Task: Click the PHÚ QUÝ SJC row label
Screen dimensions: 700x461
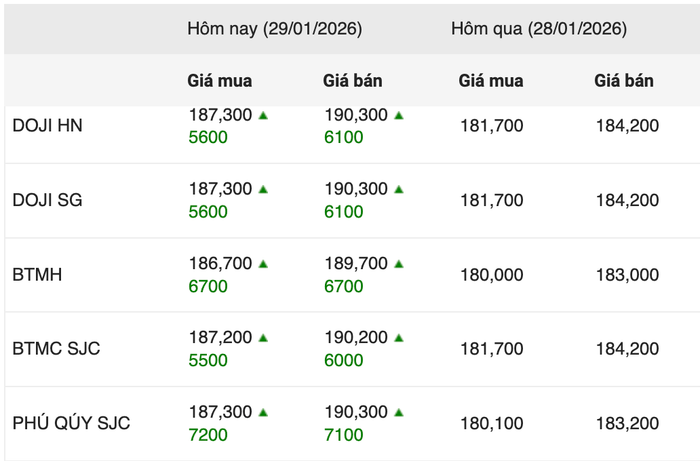Action: coord(71,423)
